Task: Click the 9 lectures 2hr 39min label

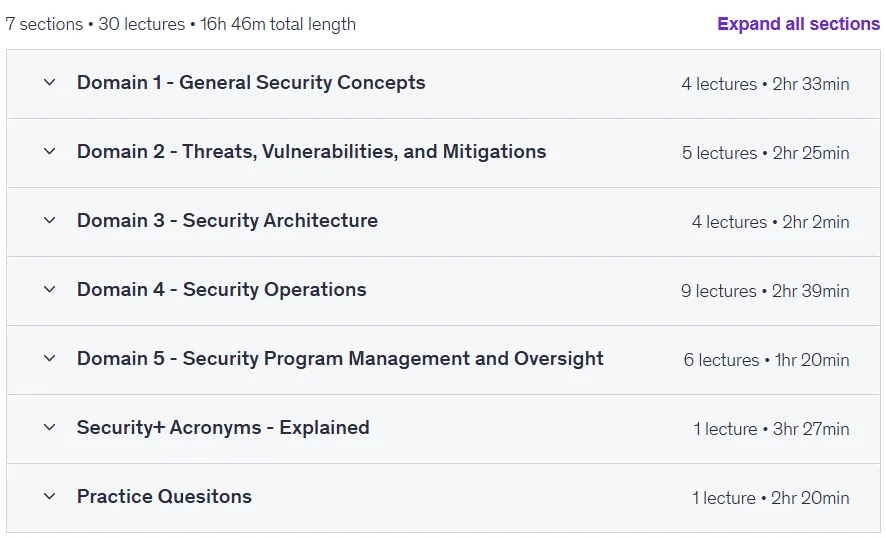Action: (x=765, y=291)
